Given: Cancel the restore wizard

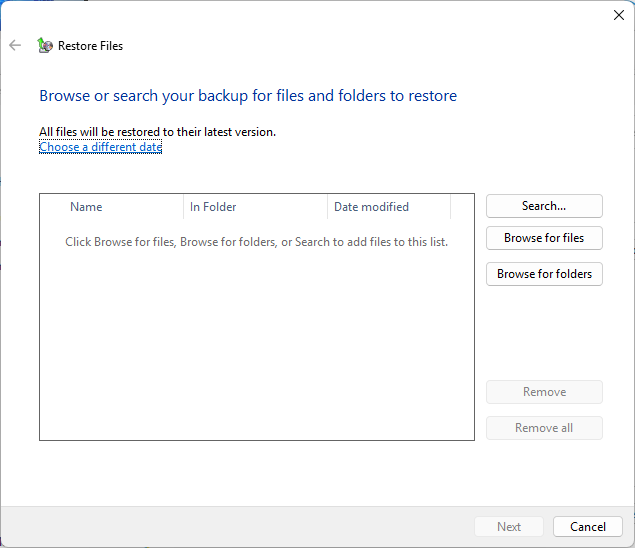Looking at the screenshot, I should coord(588,527).
